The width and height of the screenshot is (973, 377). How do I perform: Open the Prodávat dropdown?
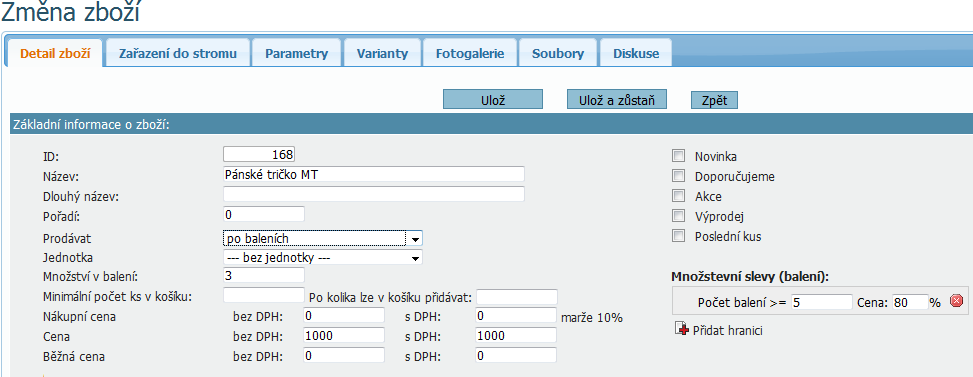323,238
